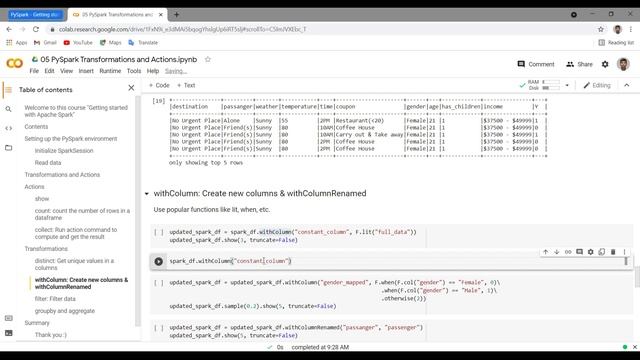Star the notebook title
The width and height of the screenshot is (640, 360).
(x=207, y=60)
